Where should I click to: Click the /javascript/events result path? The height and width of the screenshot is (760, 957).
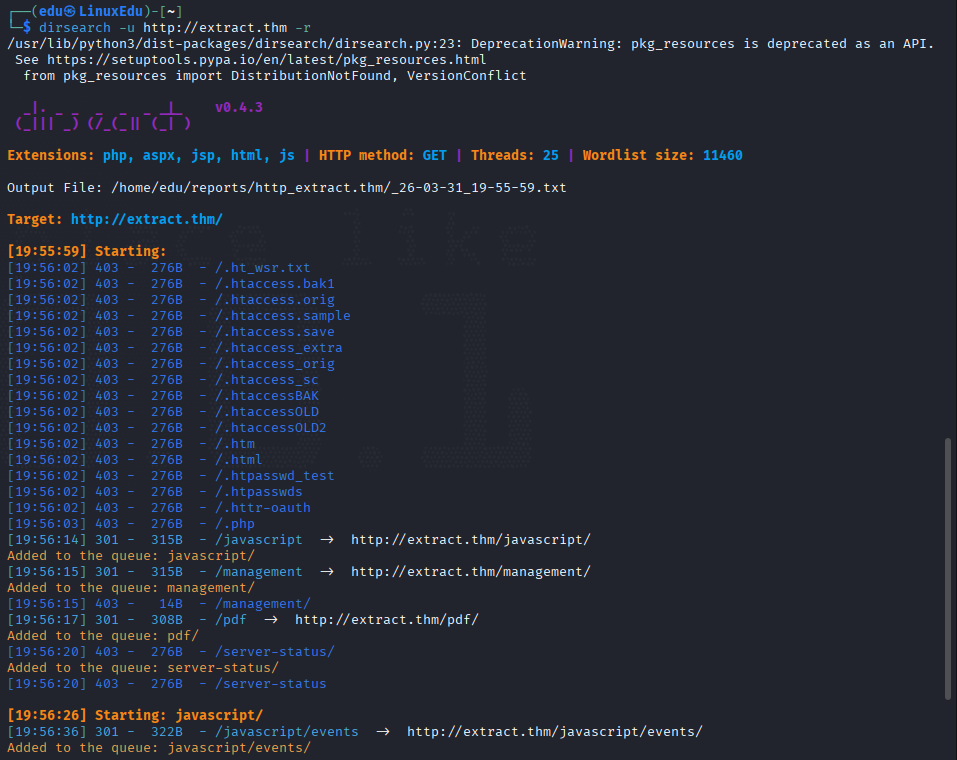[287, 731]
